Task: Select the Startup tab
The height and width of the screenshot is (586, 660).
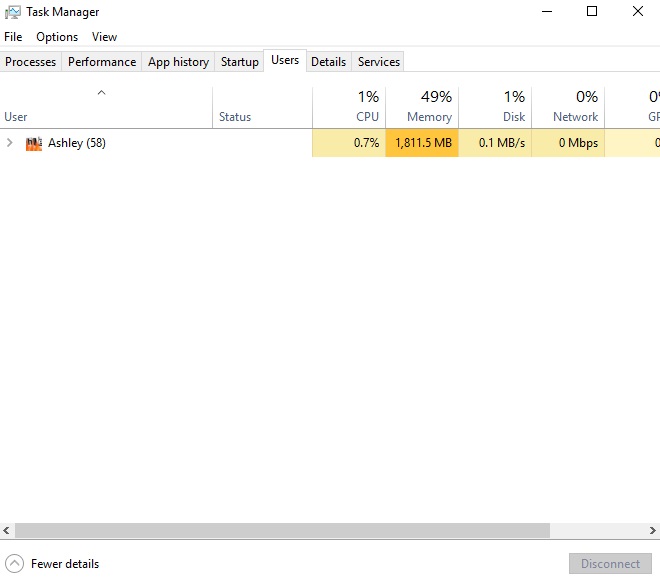Action: (240, 62)
